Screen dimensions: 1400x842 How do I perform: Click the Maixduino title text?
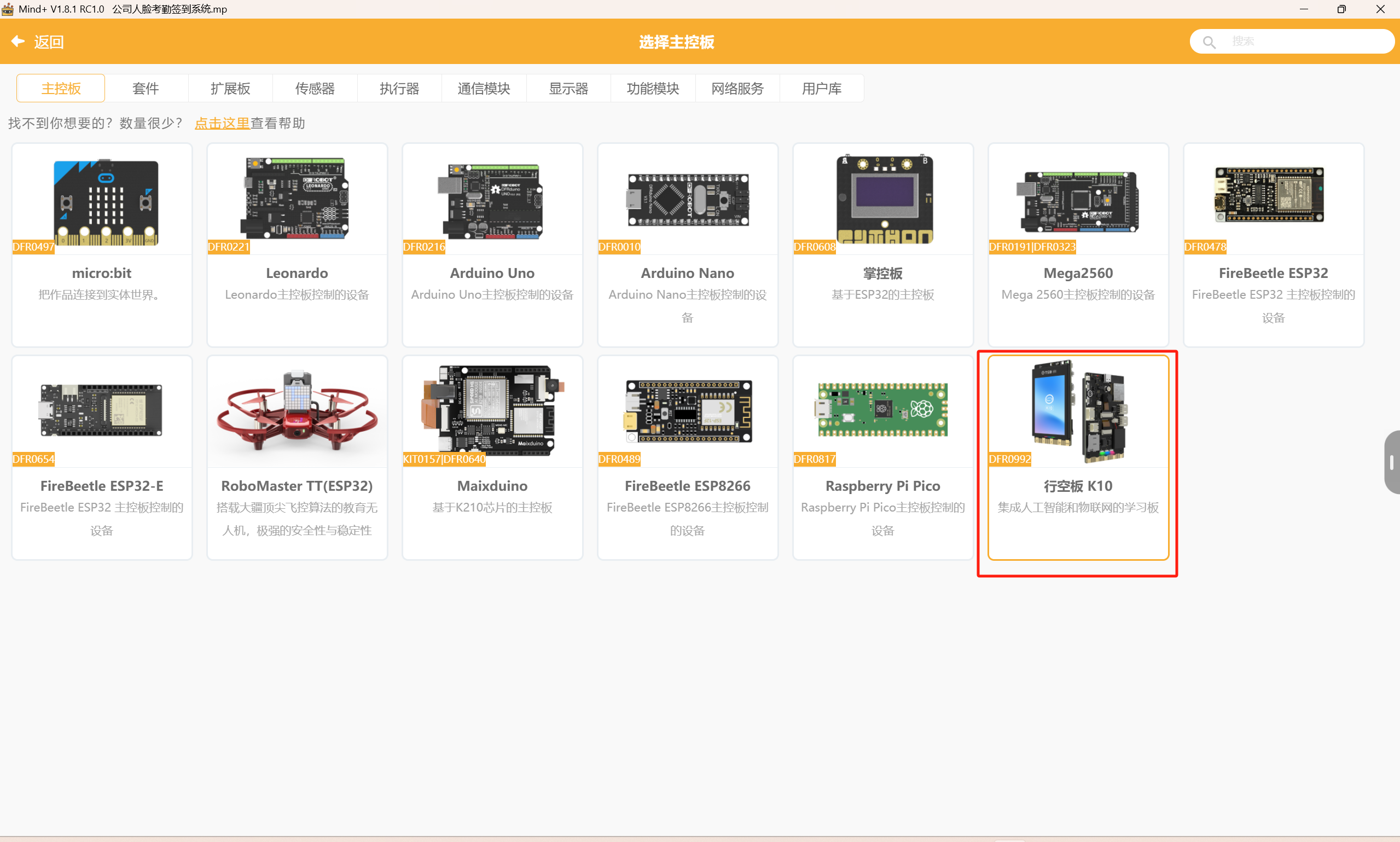tap(492, 486)
